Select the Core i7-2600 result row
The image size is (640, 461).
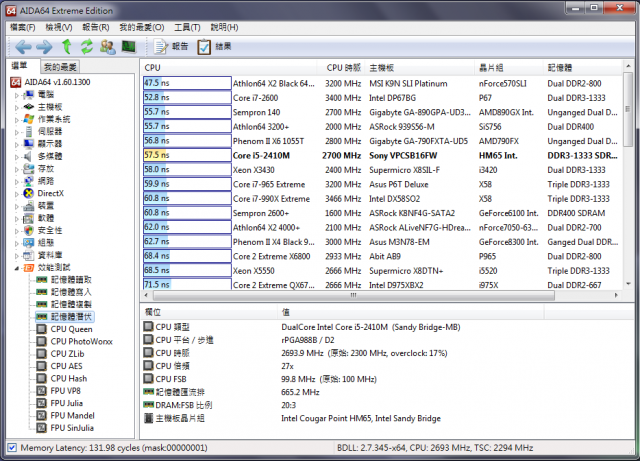(x=382, y=98)
